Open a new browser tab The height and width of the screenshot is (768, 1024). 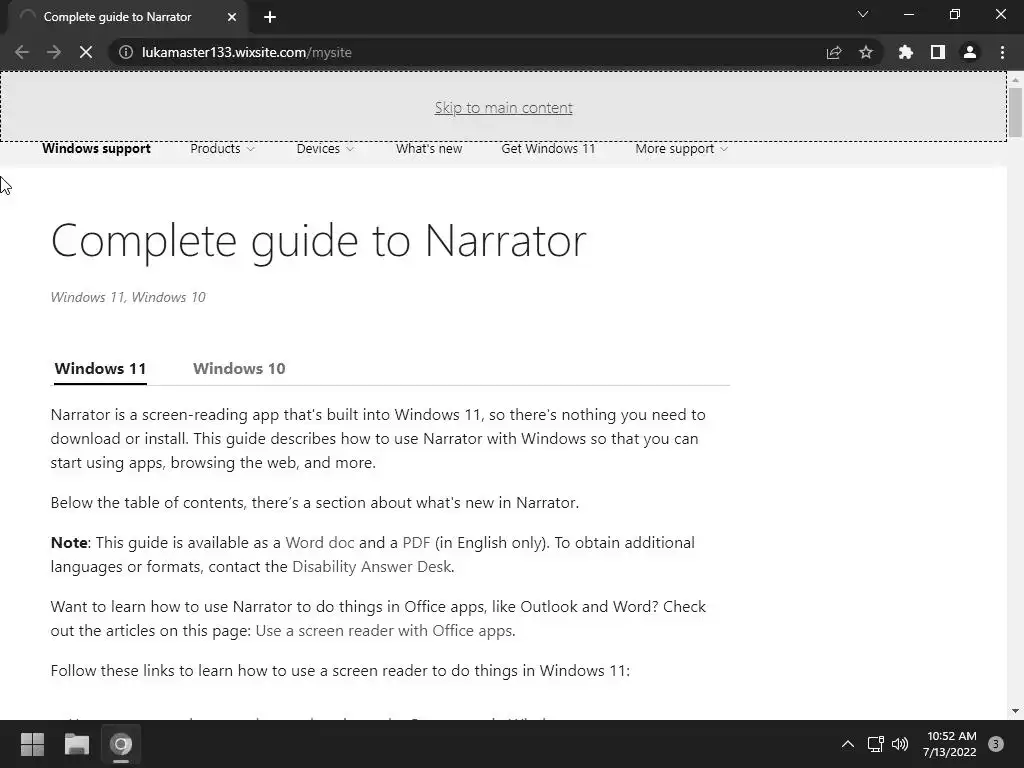[x=270, y=17]
